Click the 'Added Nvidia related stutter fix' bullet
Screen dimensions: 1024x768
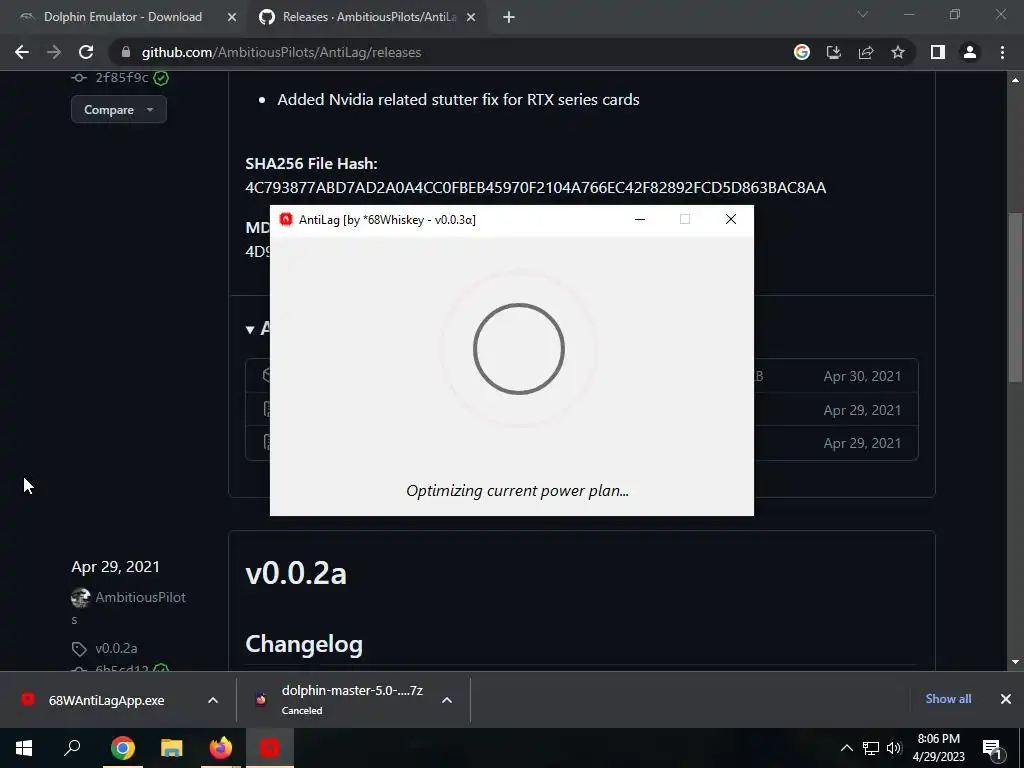click(x=458, y=99)
